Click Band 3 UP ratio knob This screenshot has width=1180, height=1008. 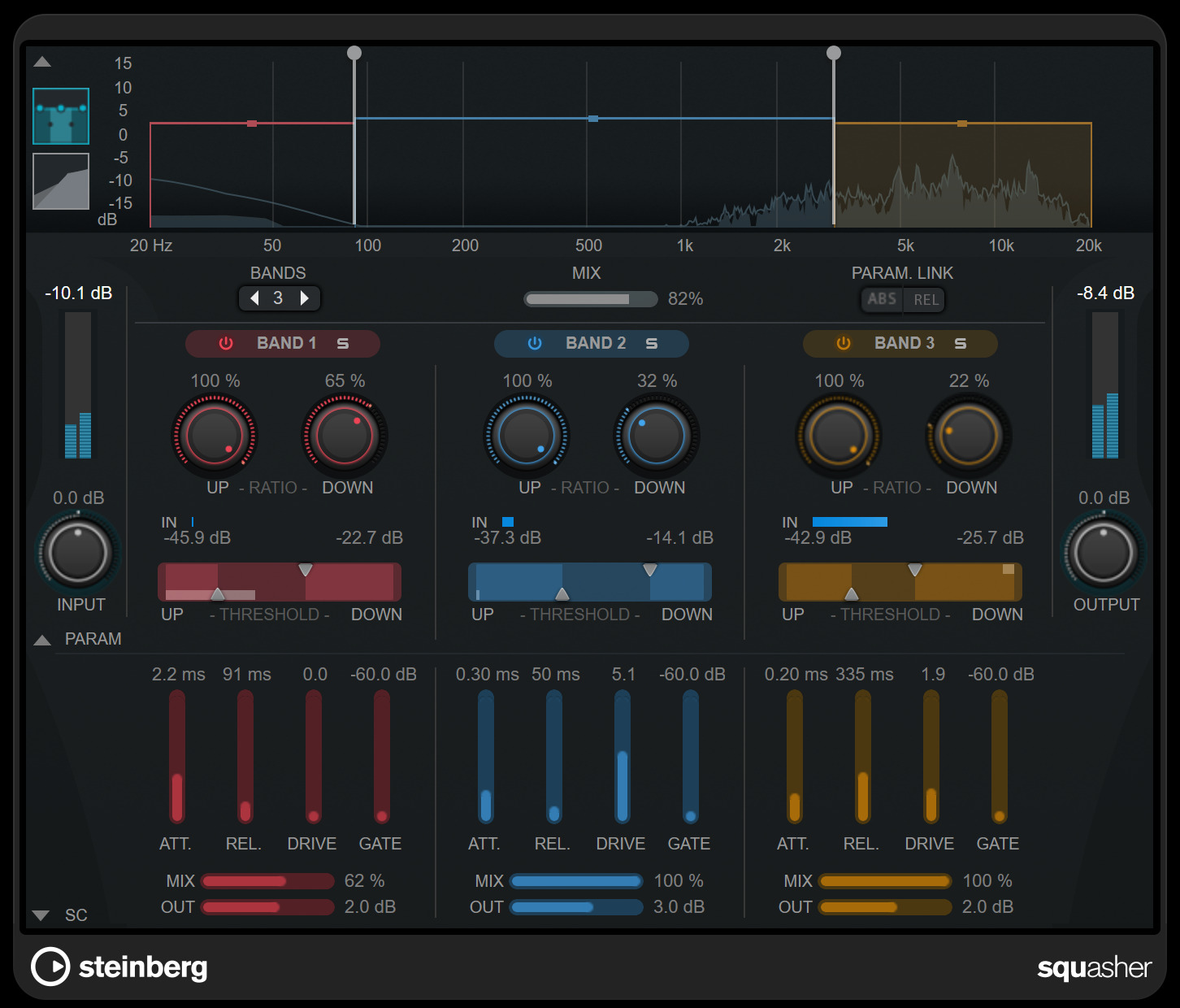coord(839,436)
